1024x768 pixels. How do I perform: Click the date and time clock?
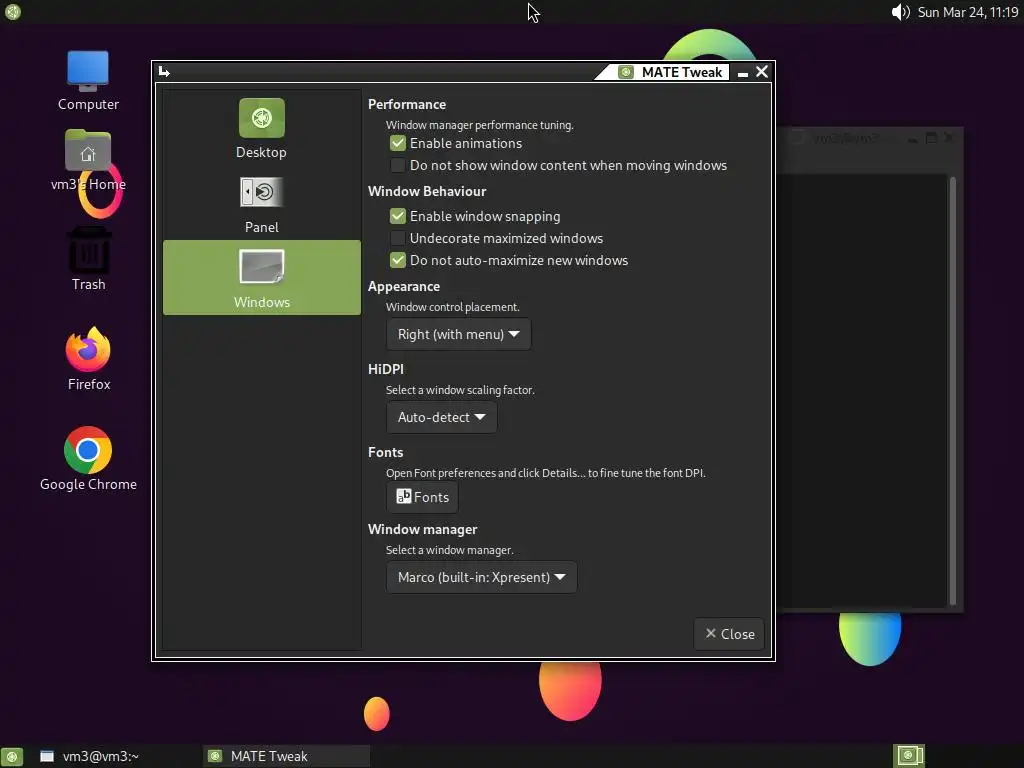point(968,12)
